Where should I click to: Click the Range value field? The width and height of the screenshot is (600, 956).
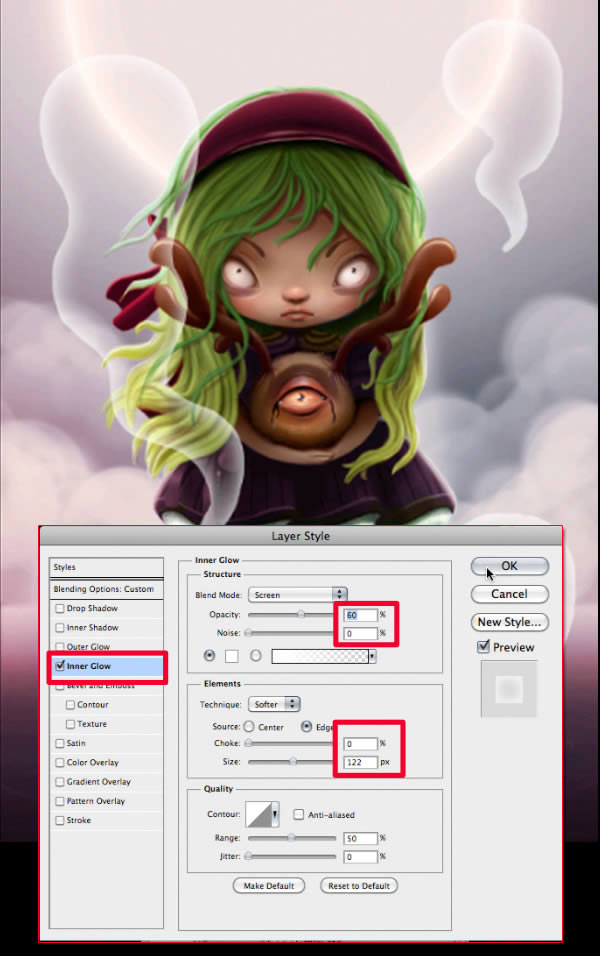[x=360, y=838]
